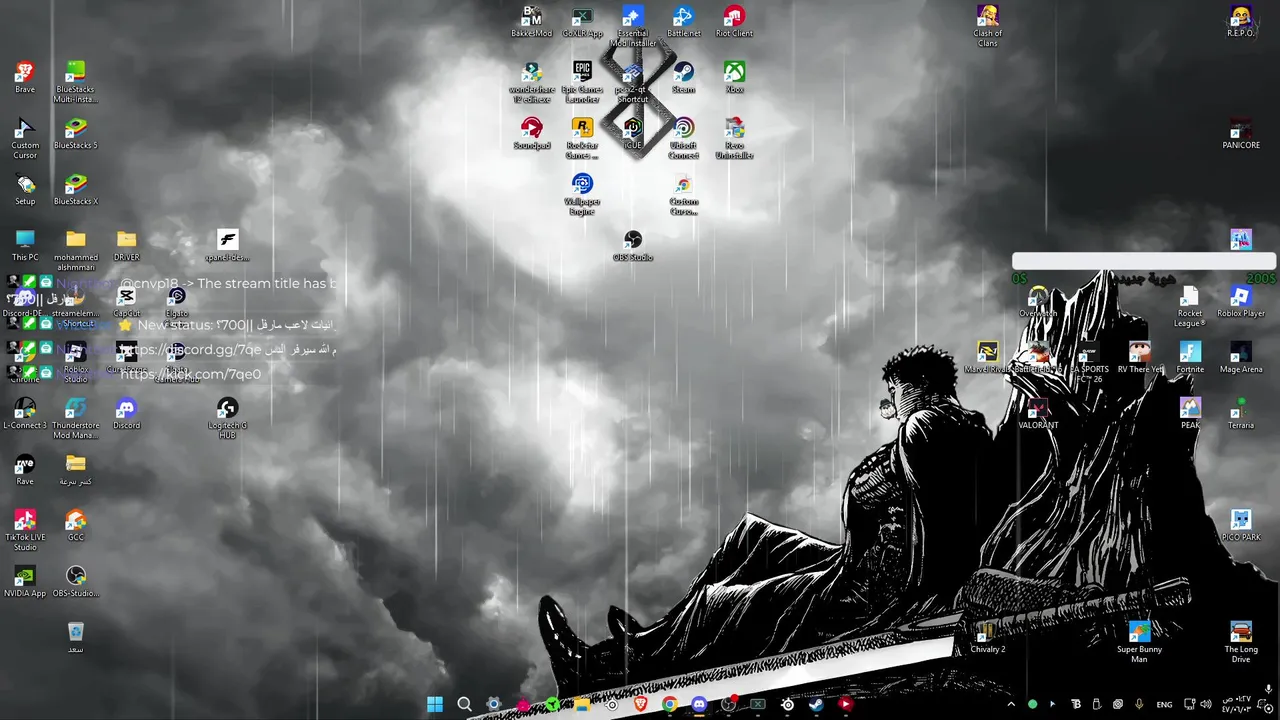Open Logitech G HUB shortcut
Screen dimensions: 1280x720
228,417
